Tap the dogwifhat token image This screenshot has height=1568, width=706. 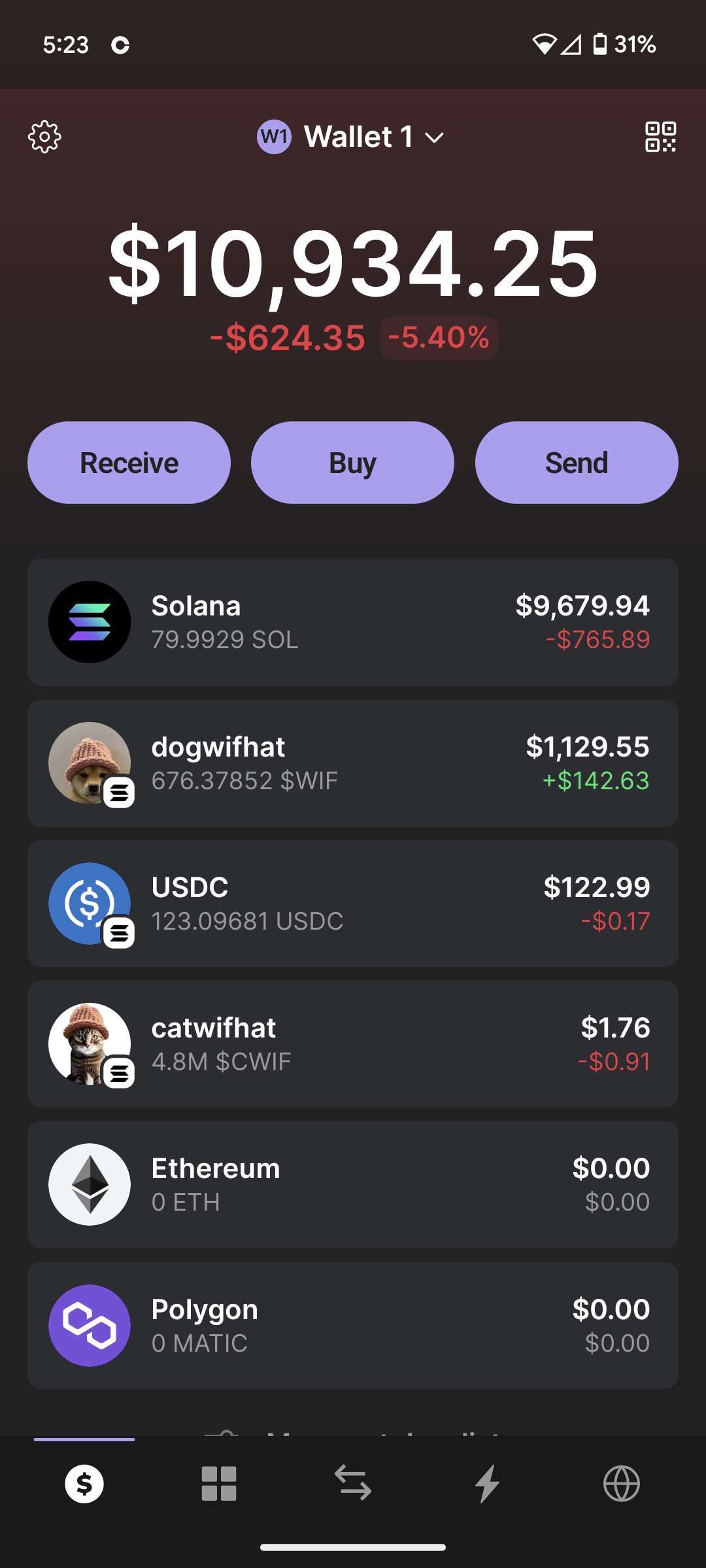click(x=90, y=762)
